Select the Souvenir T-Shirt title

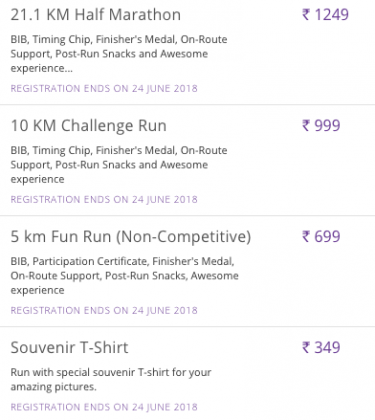(69, 348)
